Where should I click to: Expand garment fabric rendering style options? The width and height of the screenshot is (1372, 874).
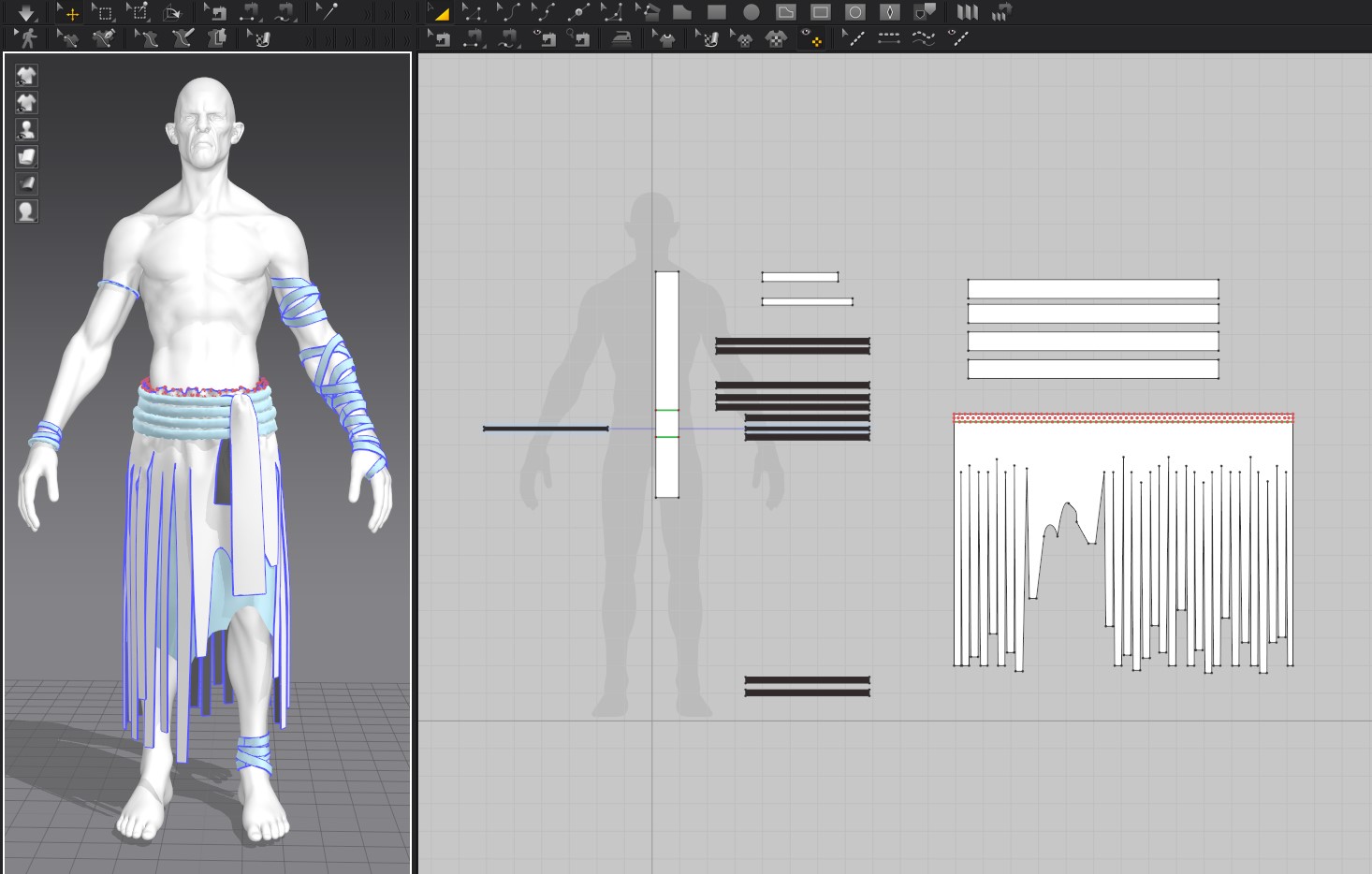click(26, 156)
